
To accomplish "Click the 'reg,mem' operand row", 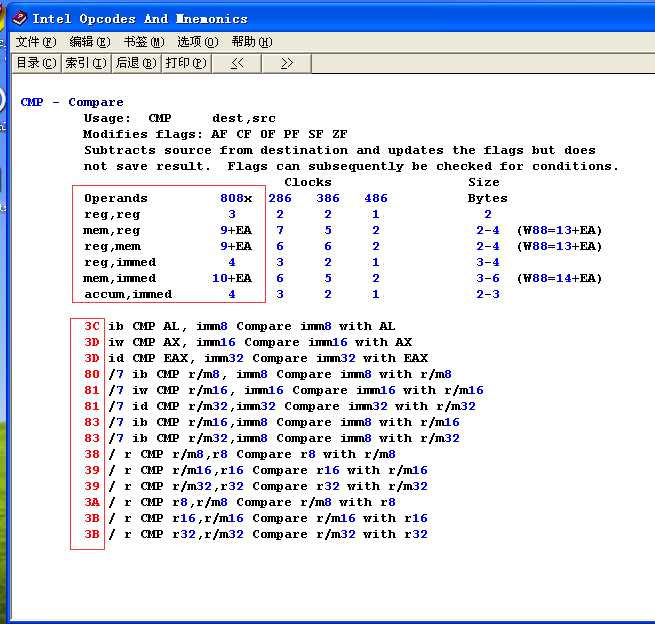I will click(x=112, y=246).
